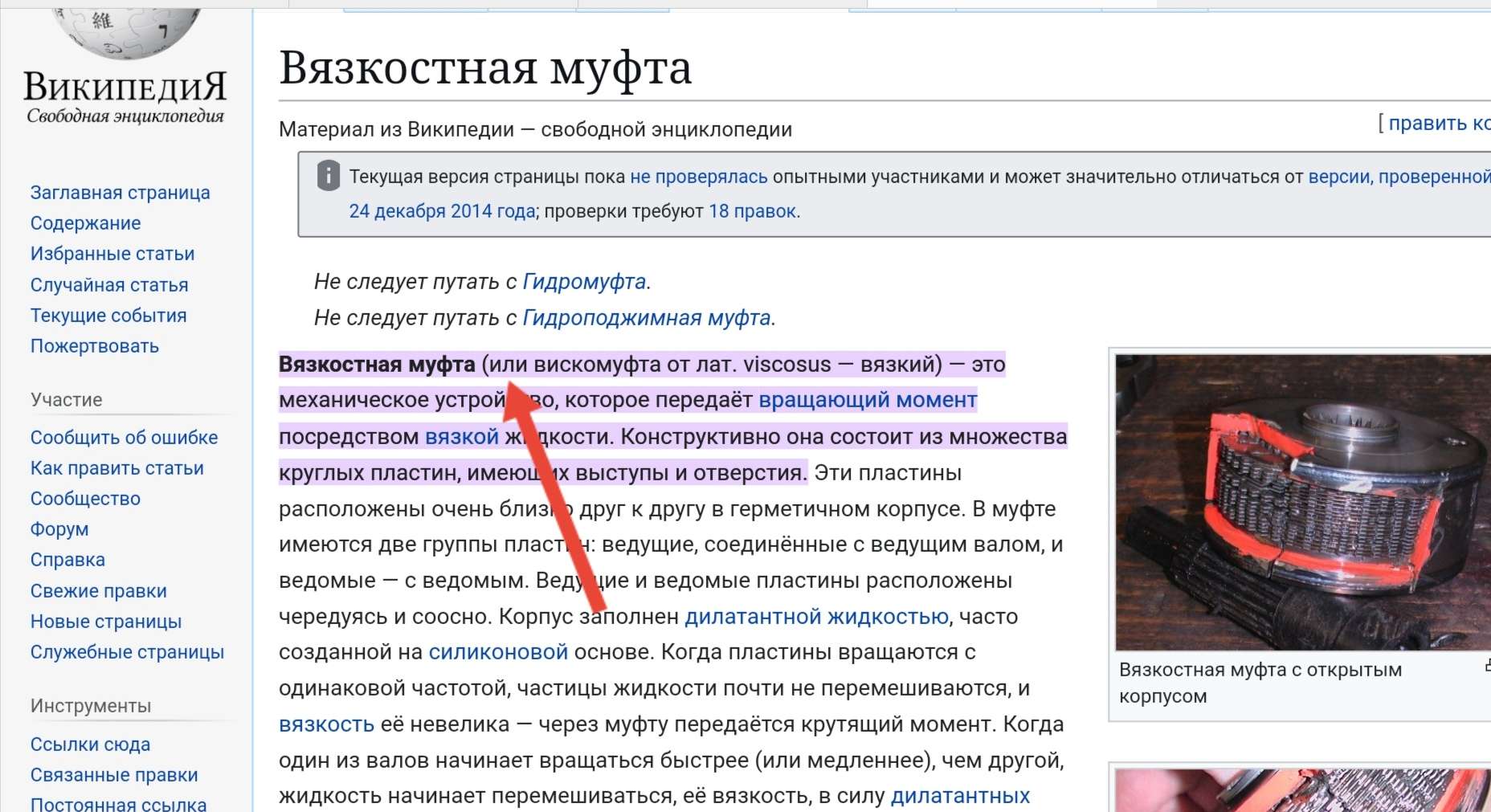Viewport: 1491px width, 812px height.
Task: Click the силиконовой link
Action: [x=498, y=652]
